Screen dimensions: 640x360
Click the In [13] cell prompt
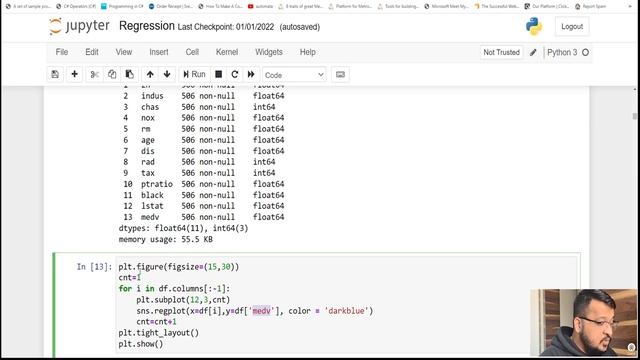(94, 267)
